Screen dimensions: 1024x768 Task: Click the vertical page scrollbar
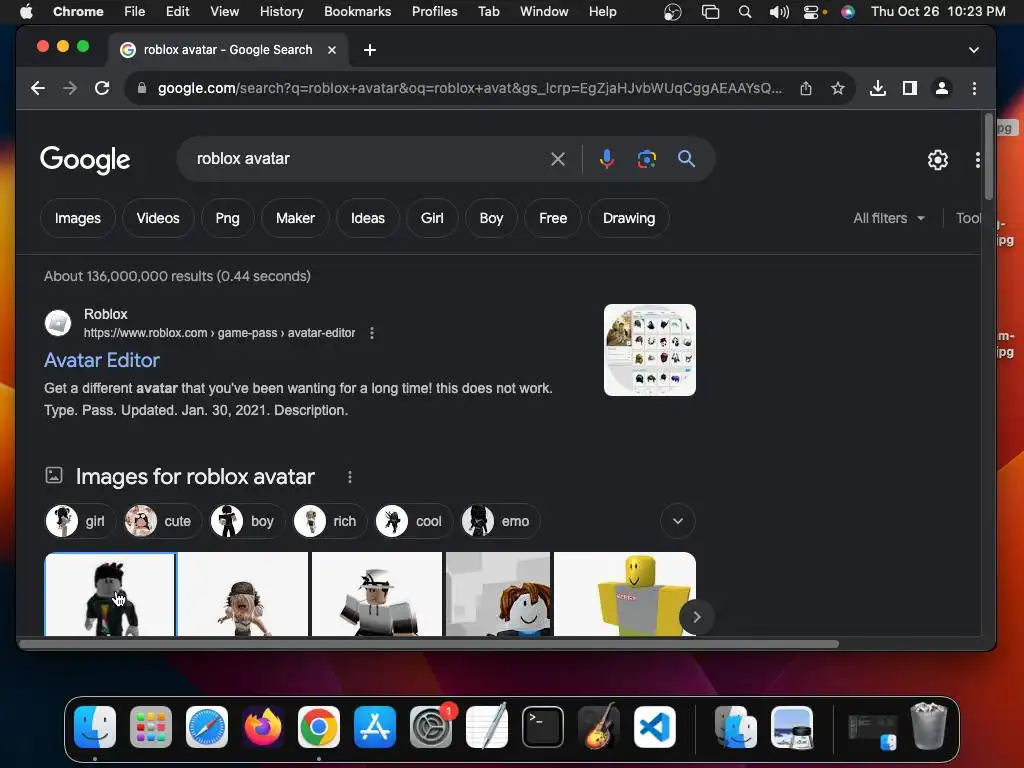[x=989, y=157]
